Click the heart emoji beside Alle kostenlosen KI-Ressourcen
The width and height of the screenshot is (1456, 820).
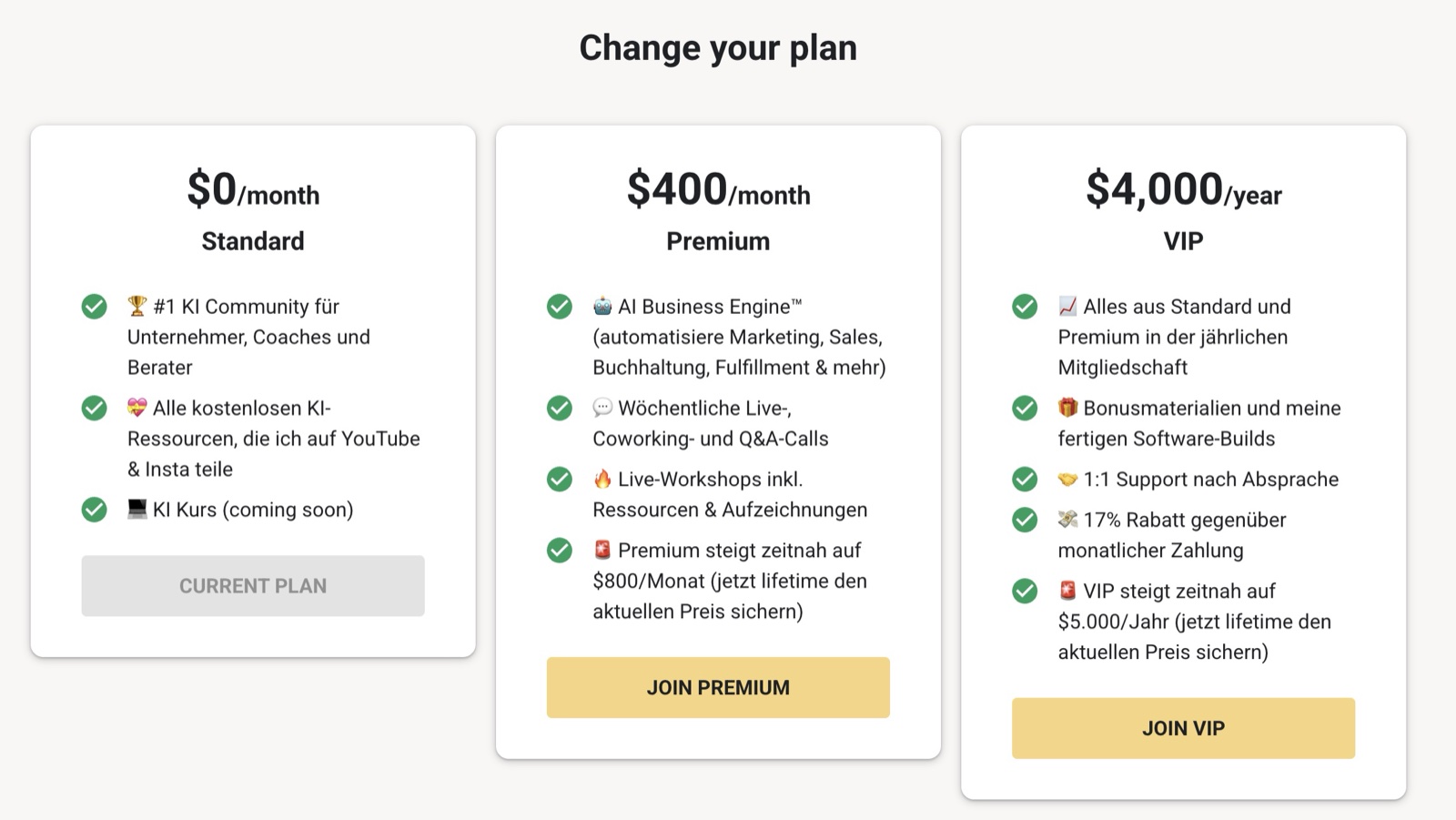tap(137, 408)
